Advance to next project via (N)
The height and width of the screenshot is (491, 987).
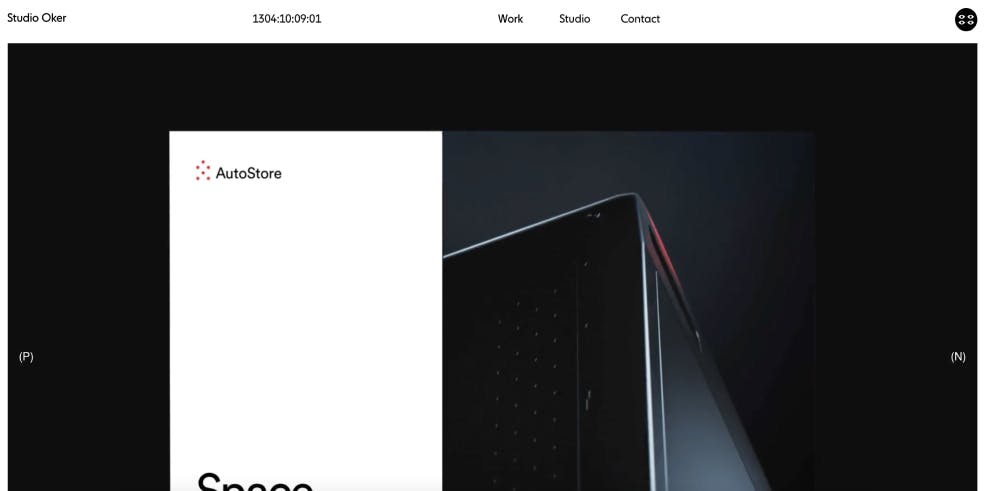(957, 356)
